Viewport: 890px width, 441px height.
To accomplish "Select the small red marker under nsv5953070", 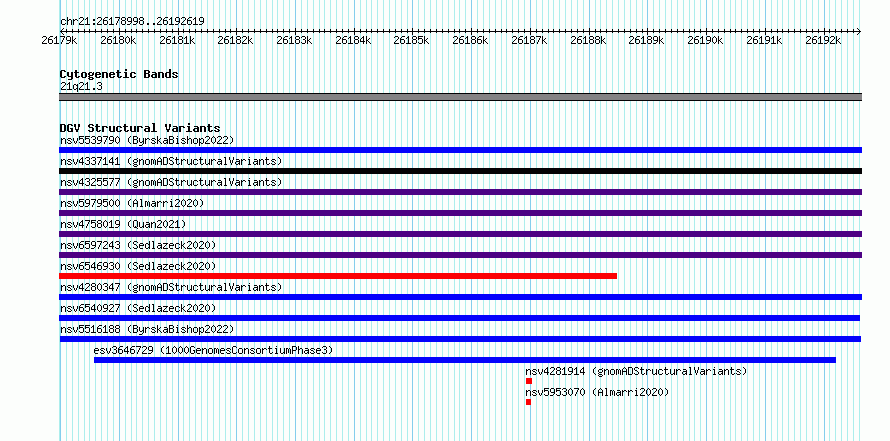I will coord(528,402).
